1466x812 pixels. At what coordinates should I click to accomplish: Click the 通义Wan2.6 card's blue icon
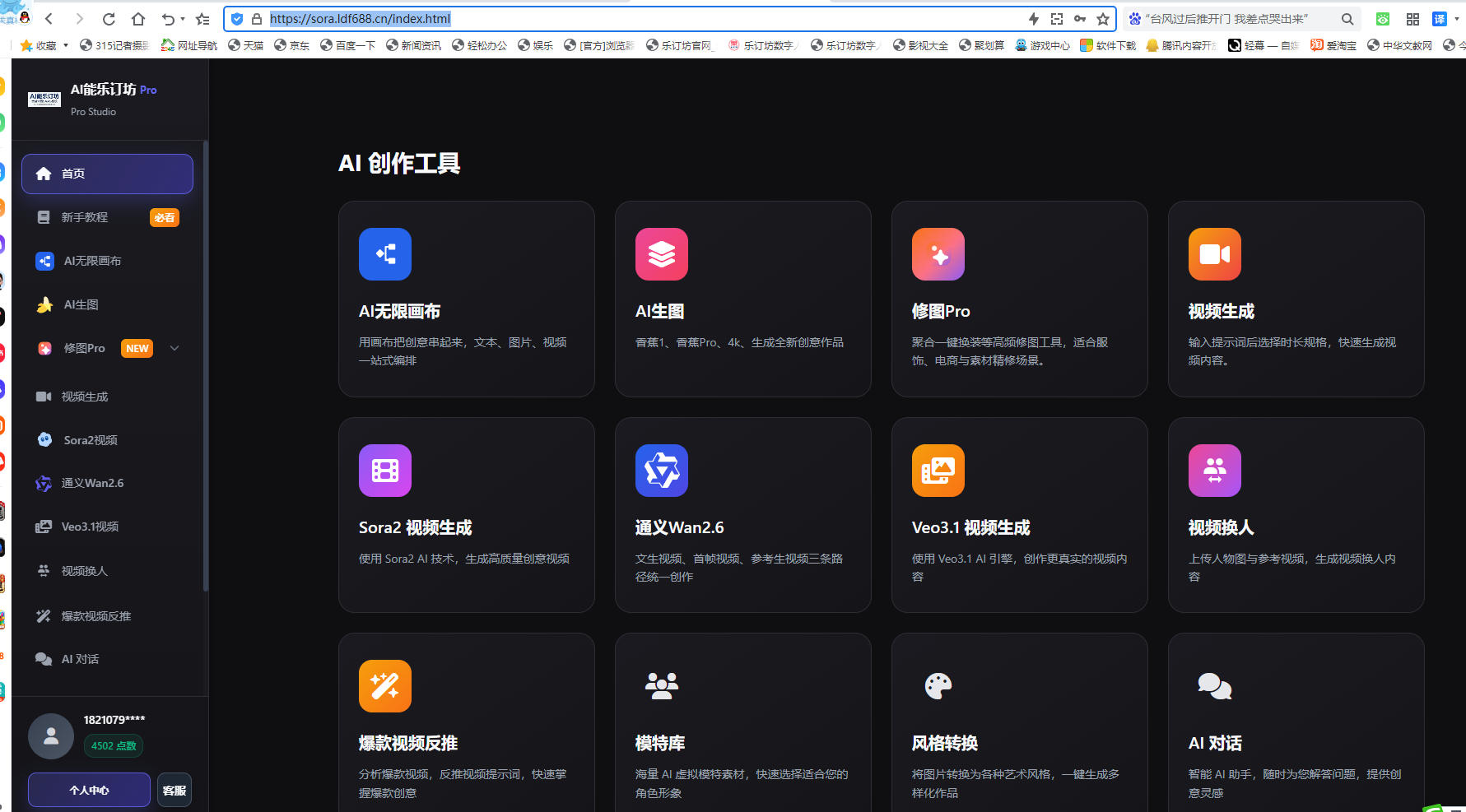tap(662, 471)
